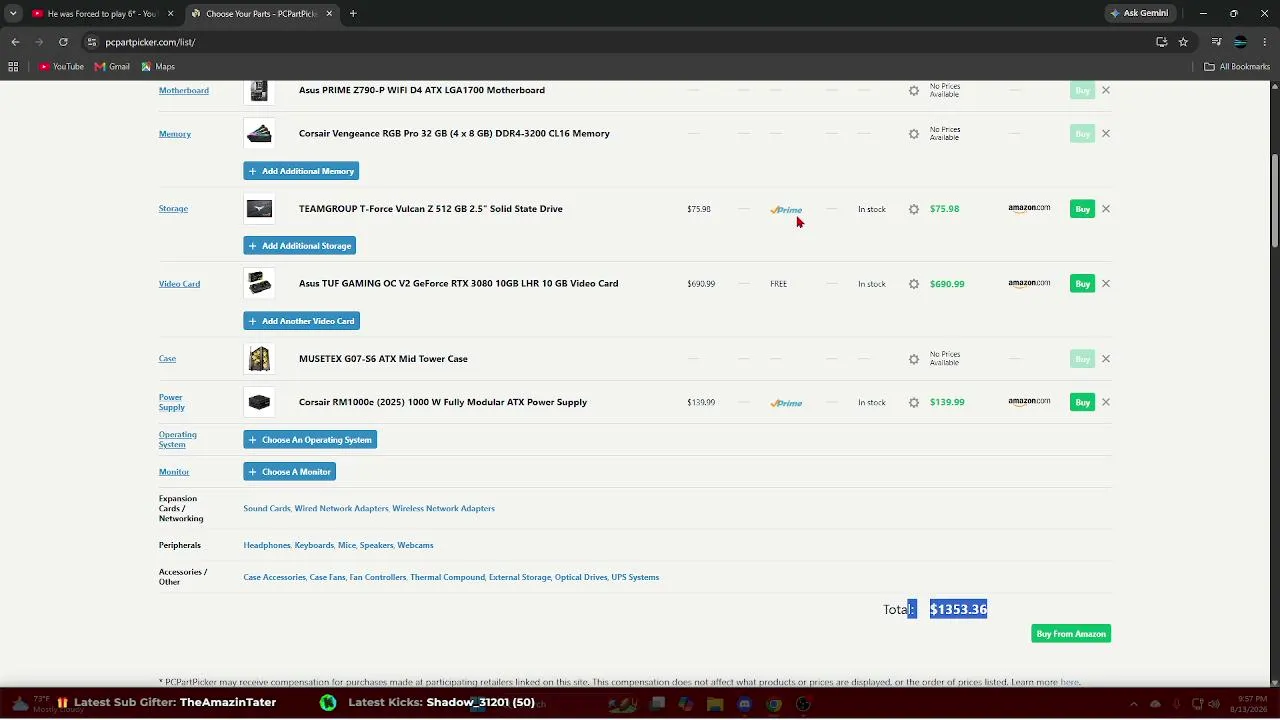Open the media controls icon in Chrome toolbar
Screen dimensions: 1280x720
[x=1216, y=42]
